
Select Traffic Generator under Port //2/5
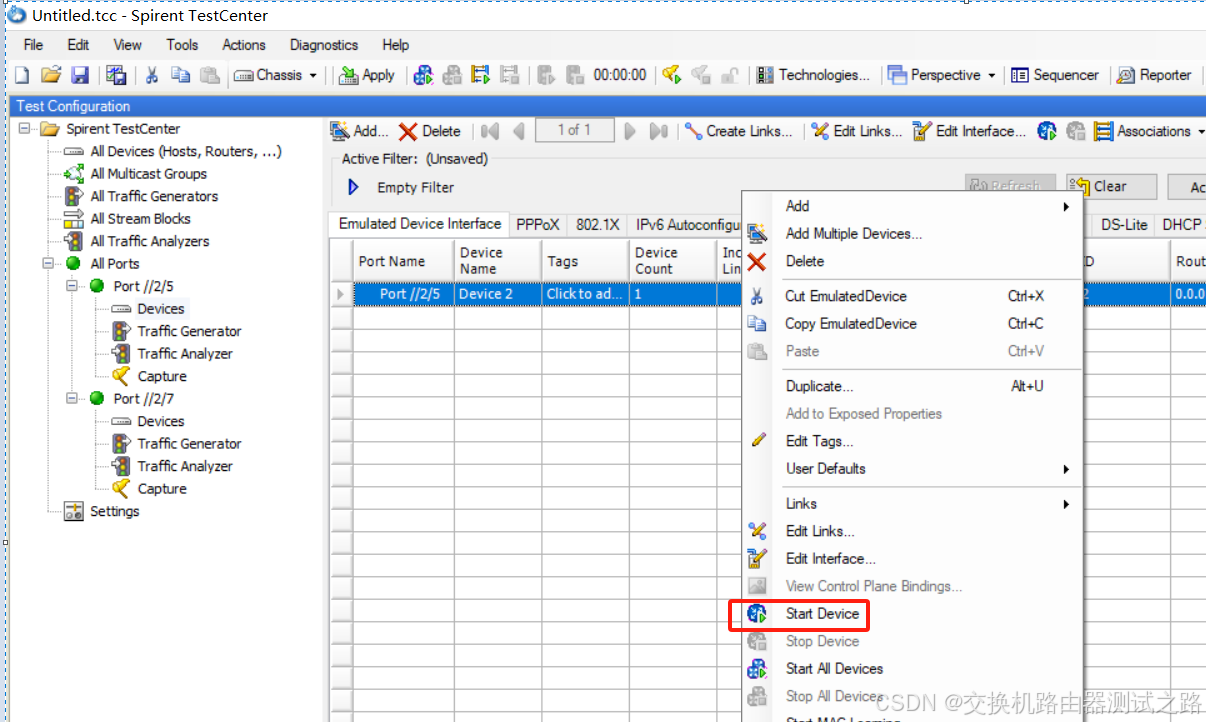pyautogui.click(x=189, y=331)
